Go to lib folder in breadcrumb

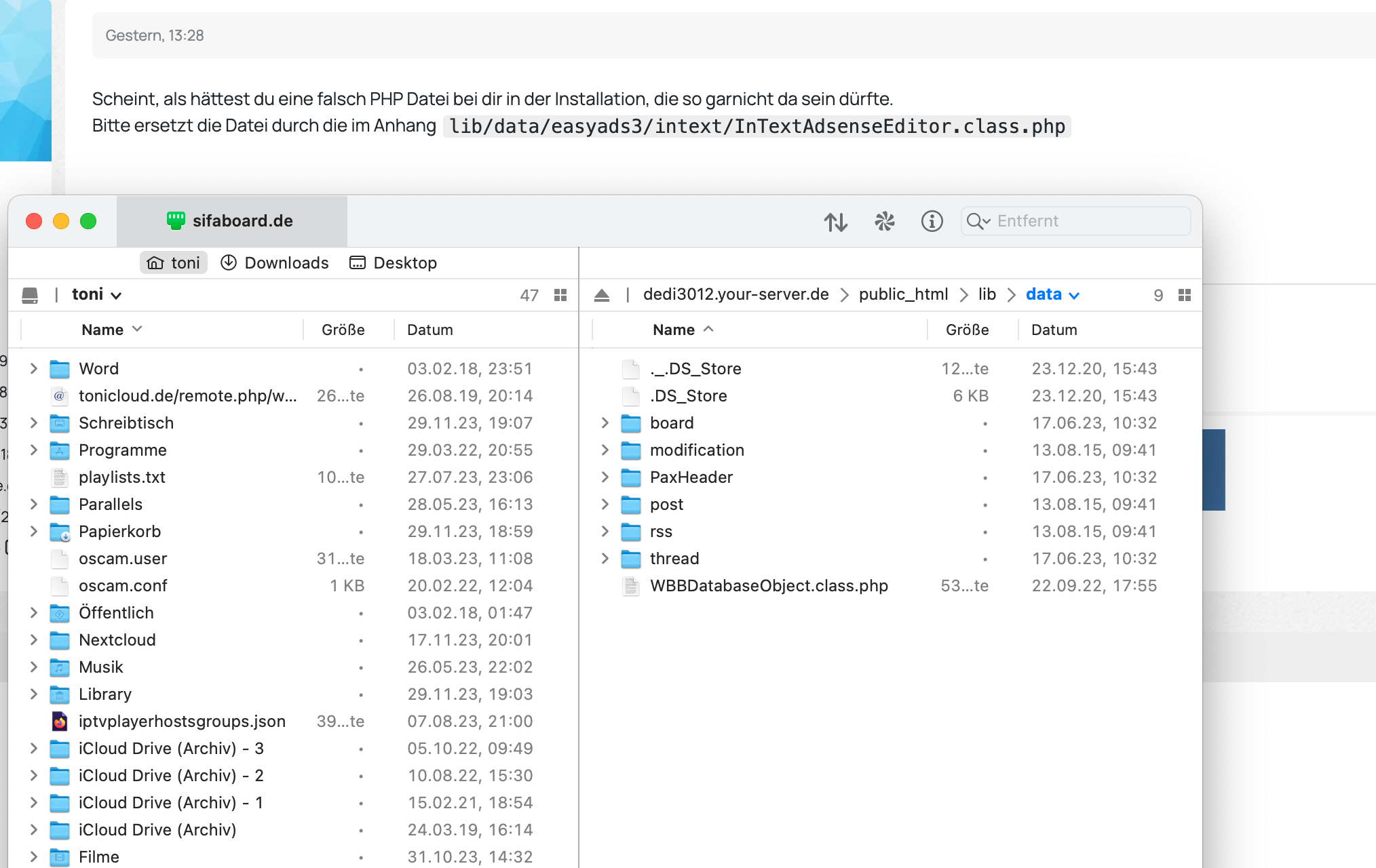click(987, 295)
